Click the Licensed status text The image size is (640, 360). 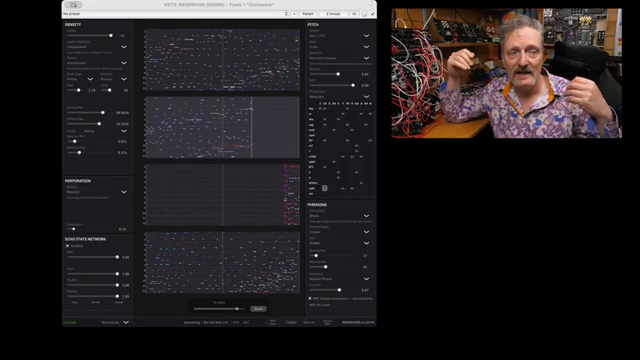[x=69, y=322]
